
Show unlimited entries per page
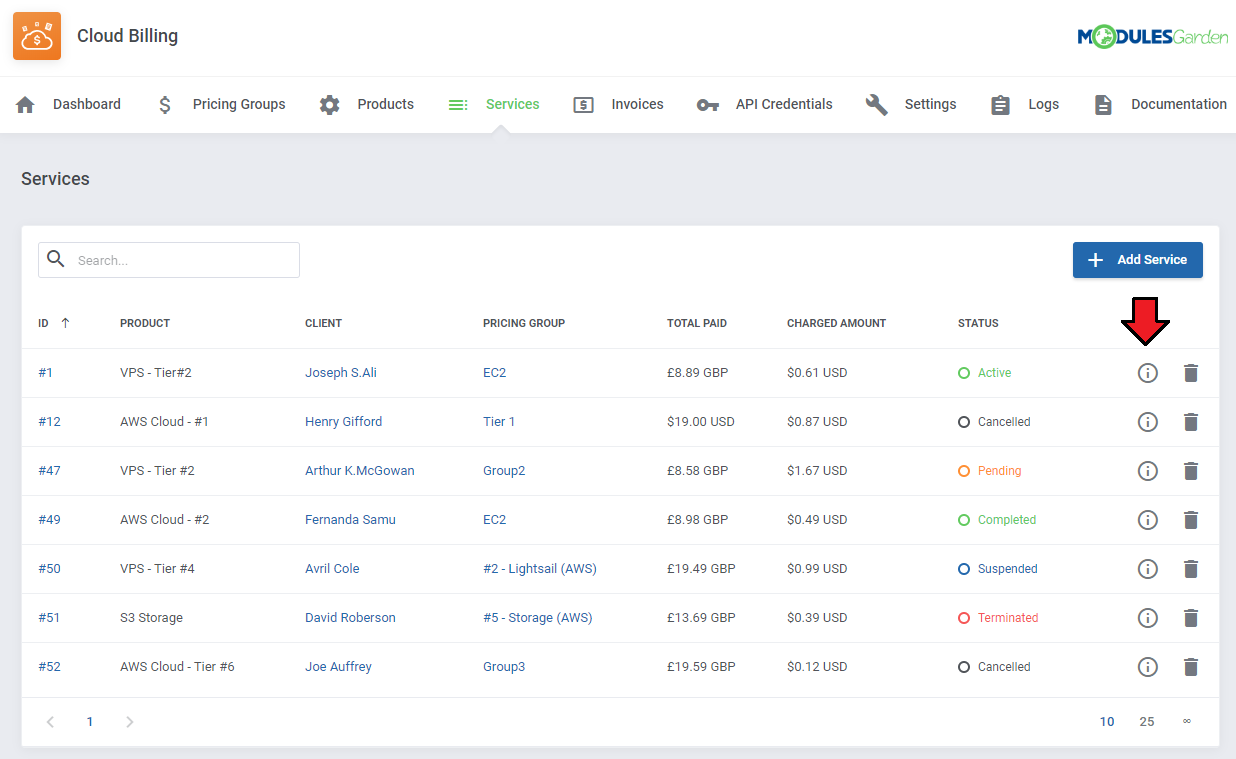[1187, 722]
